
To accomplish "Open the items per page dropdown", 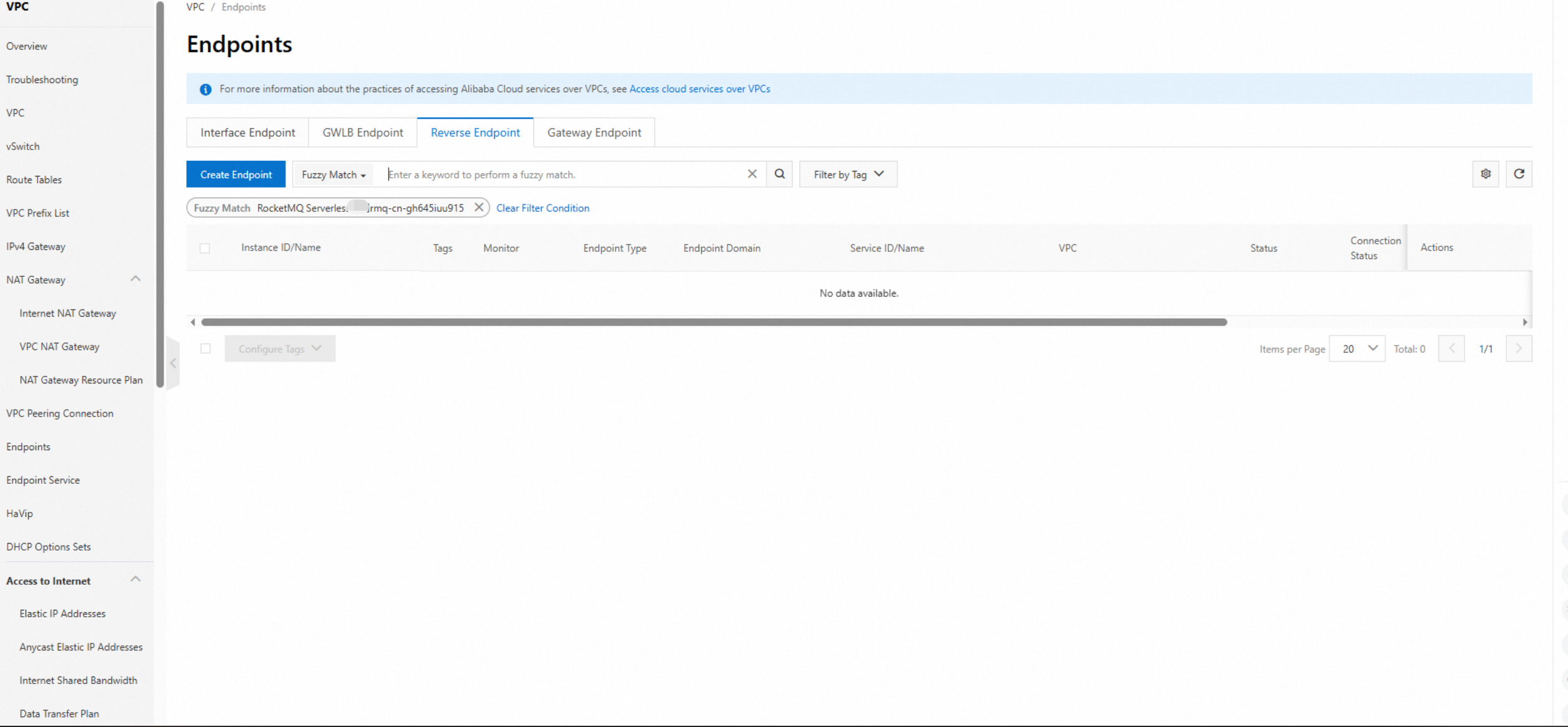I will 1357,349.
